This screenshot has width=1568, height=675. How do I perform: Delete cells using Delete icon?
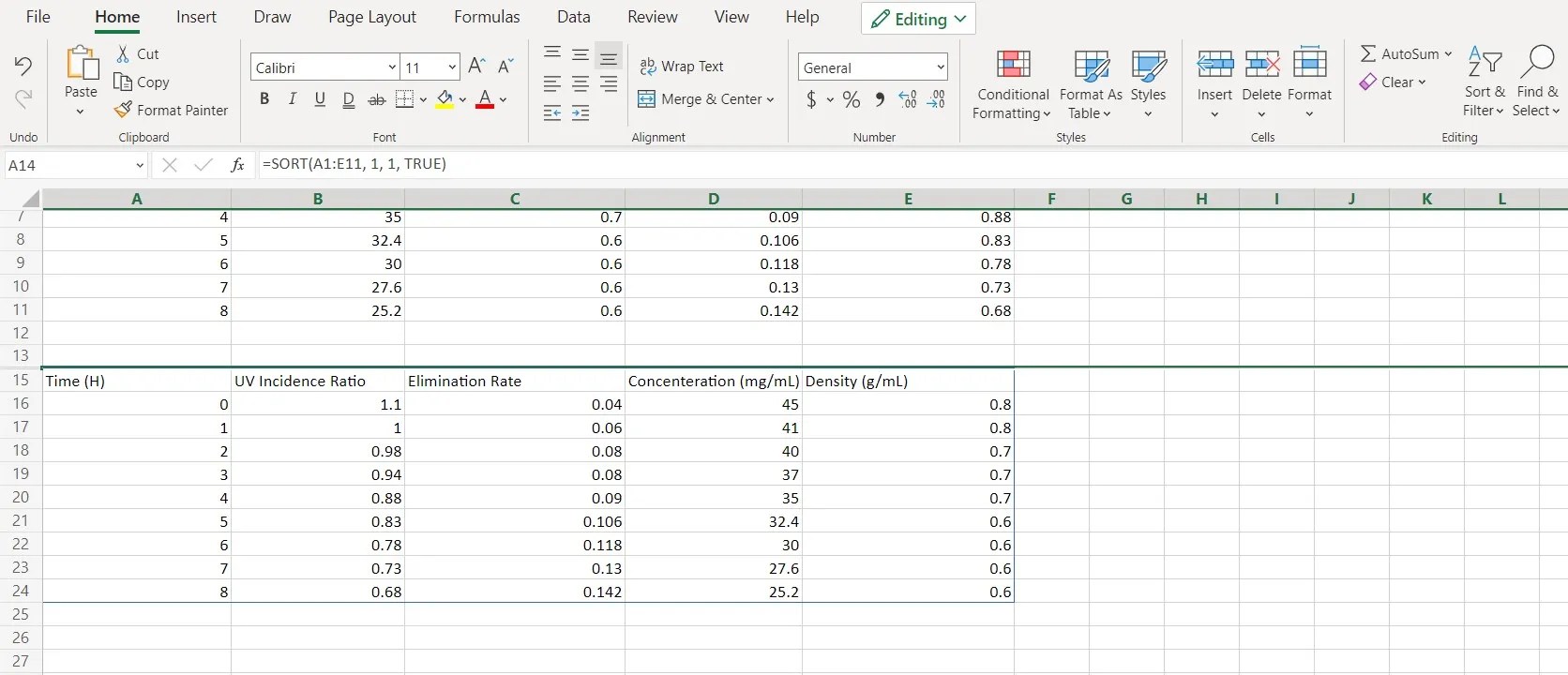click(x=1262, y=64)
